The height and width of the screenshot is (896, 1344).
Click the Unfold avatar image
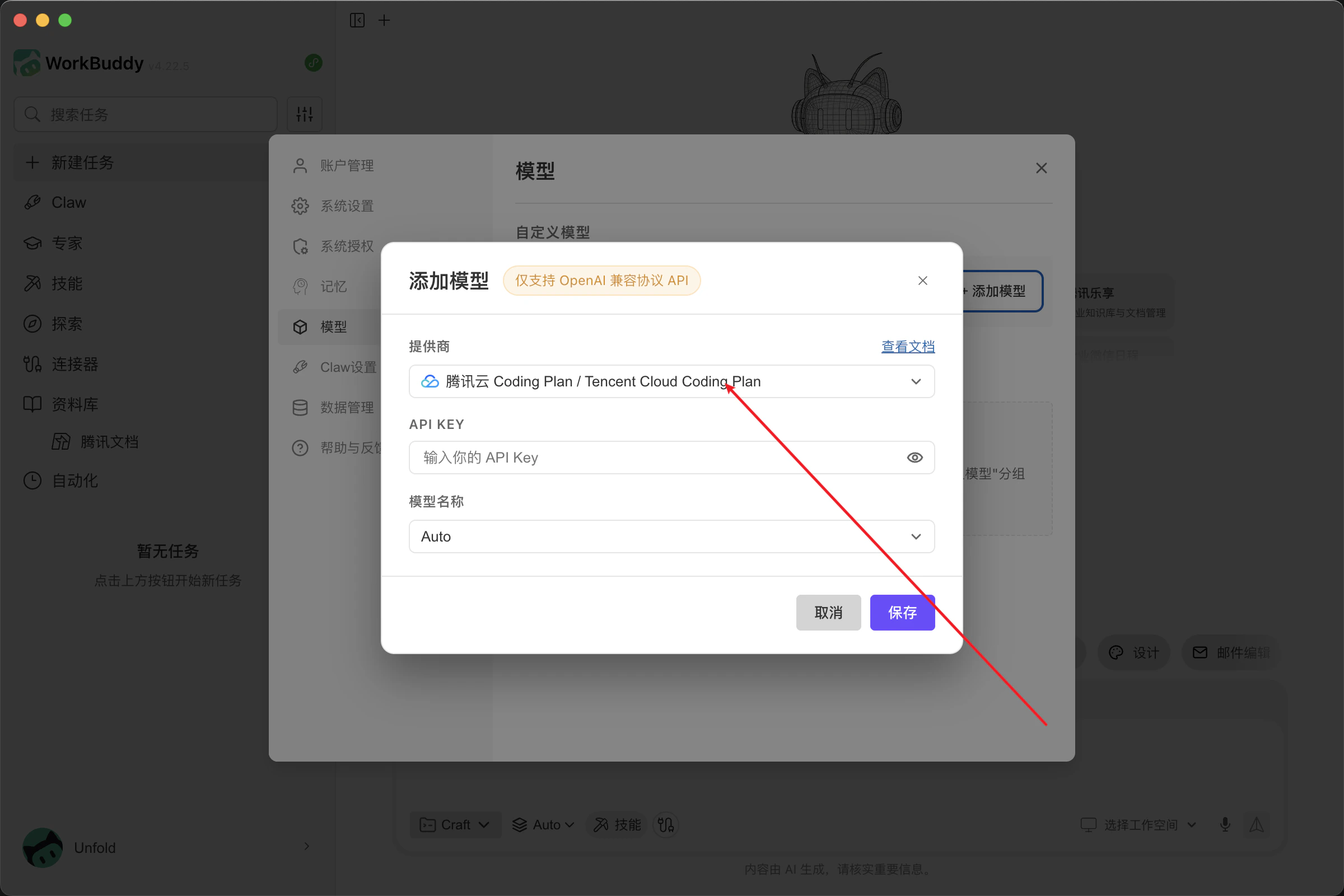click(x=43, y=847)
